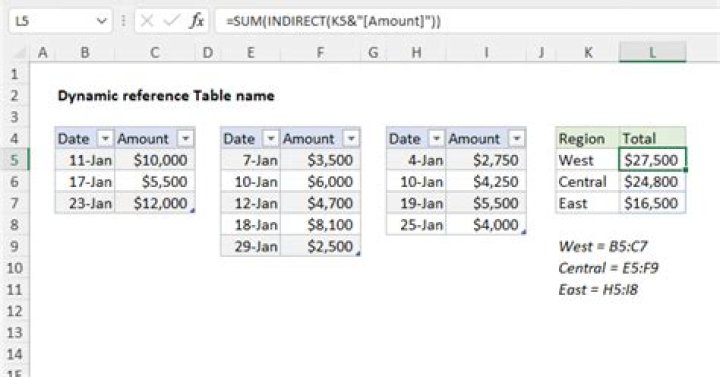Click the Cancel X icon in formula bar
The width and height of the screenshot is (720, 377).
pyautogui.click(x=147, y=21)
